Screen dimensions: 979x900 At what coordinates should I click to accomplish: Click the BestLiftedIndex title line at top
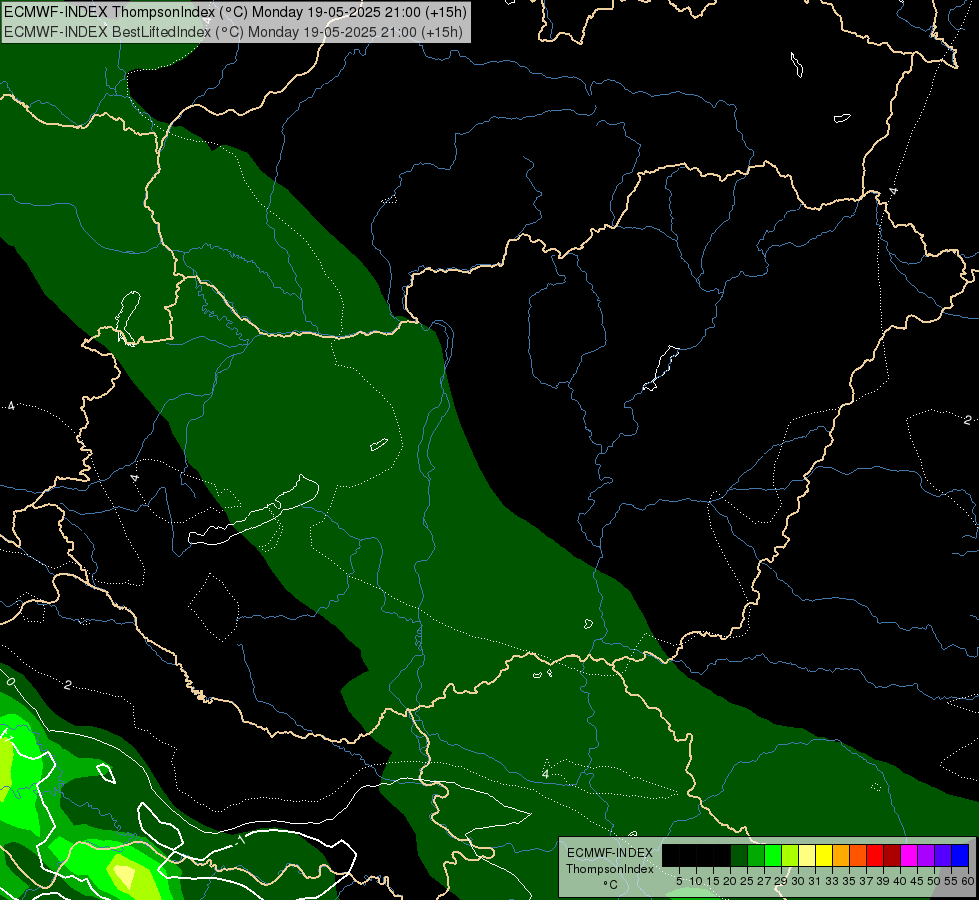[x=234, y=32]
